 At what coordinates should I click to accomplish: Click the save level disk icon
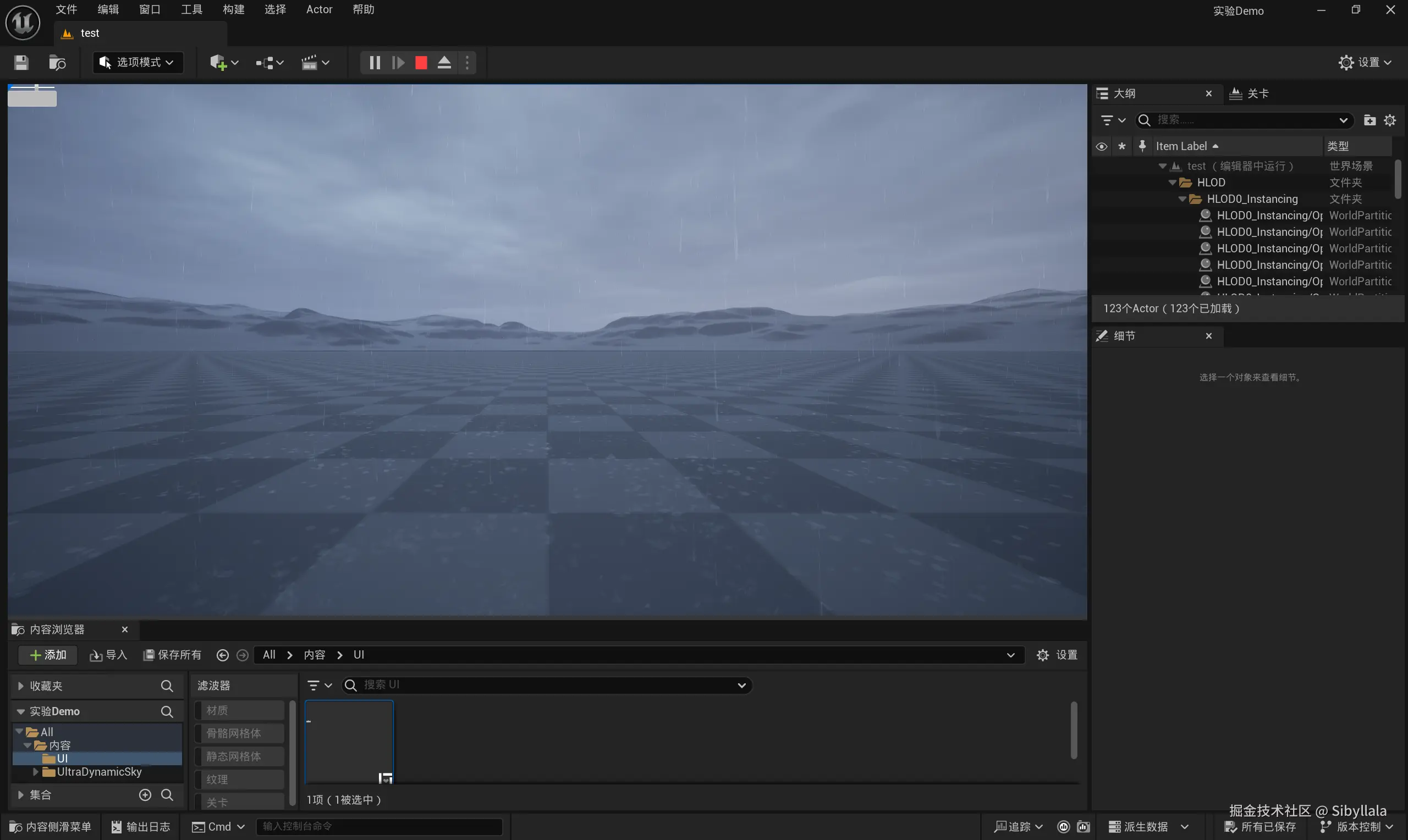(21, 62)
